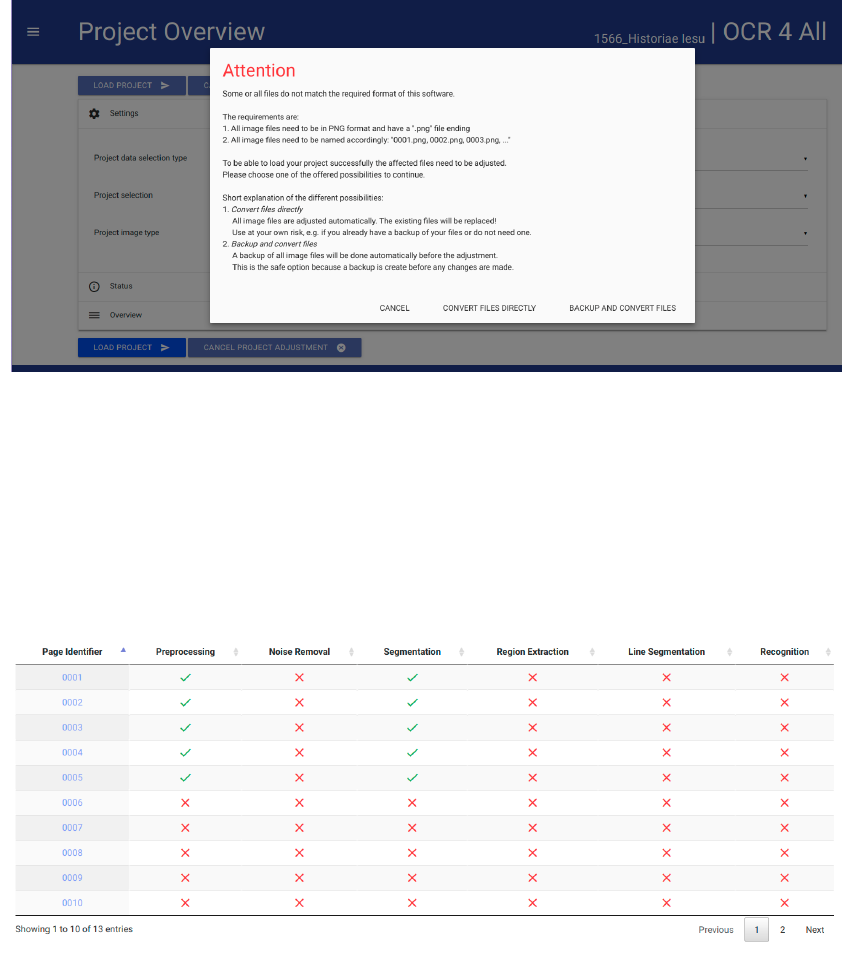Open page 0010 link
Viewport: 850px width, 957px height.
72,903
